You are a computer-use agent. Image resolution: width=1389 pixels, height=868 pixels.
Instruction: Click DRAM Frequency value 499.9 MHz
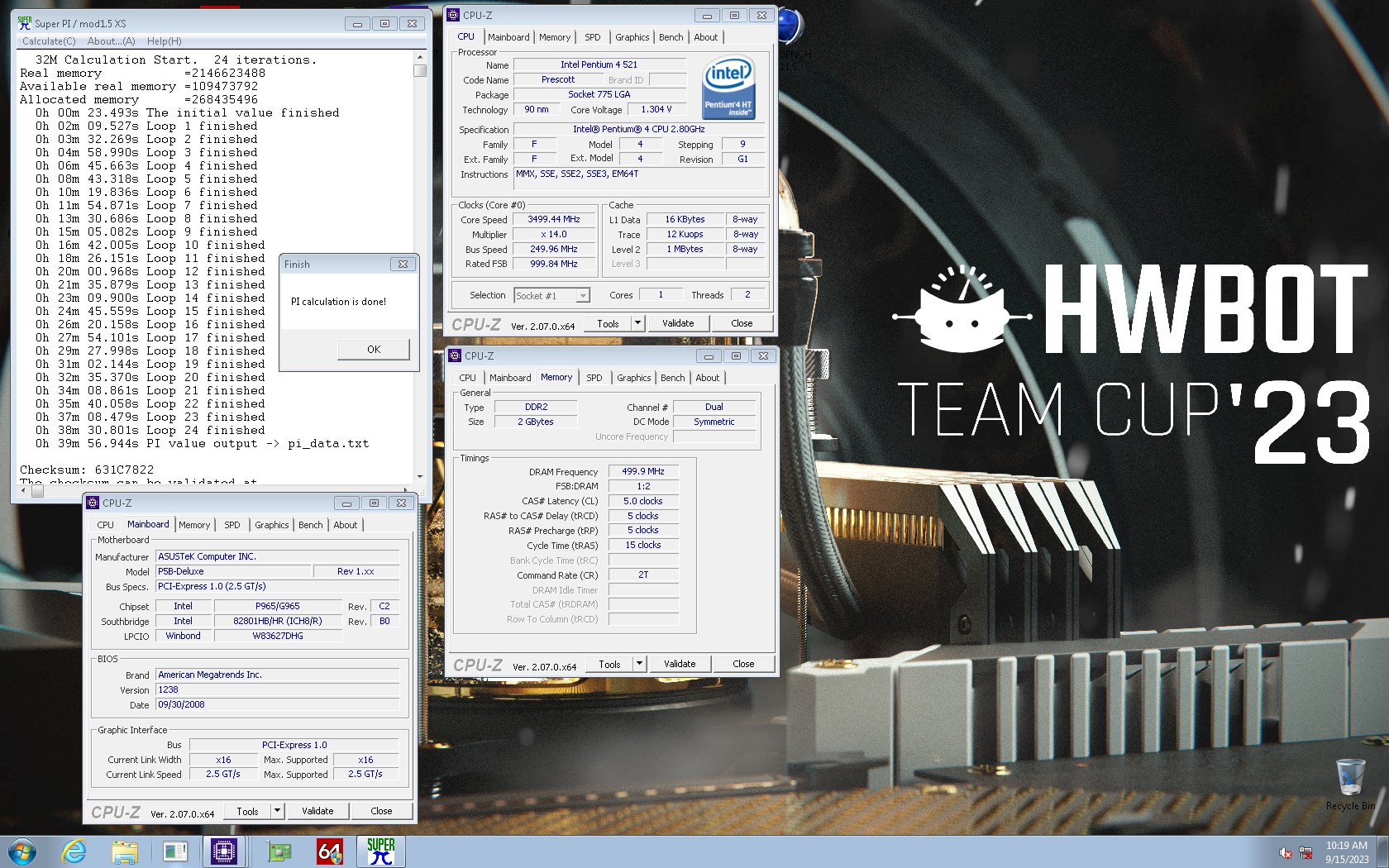coord(643,471)
